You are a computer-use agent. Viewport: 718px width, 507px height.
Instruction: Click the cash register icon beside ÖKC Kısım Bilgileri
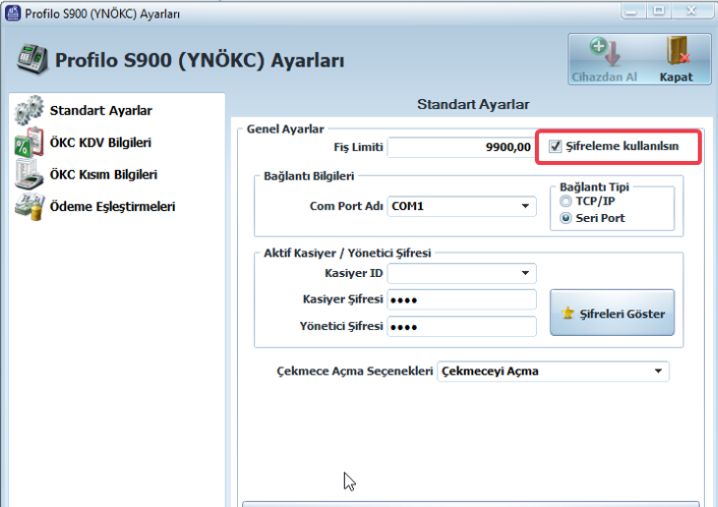[29, 174]
